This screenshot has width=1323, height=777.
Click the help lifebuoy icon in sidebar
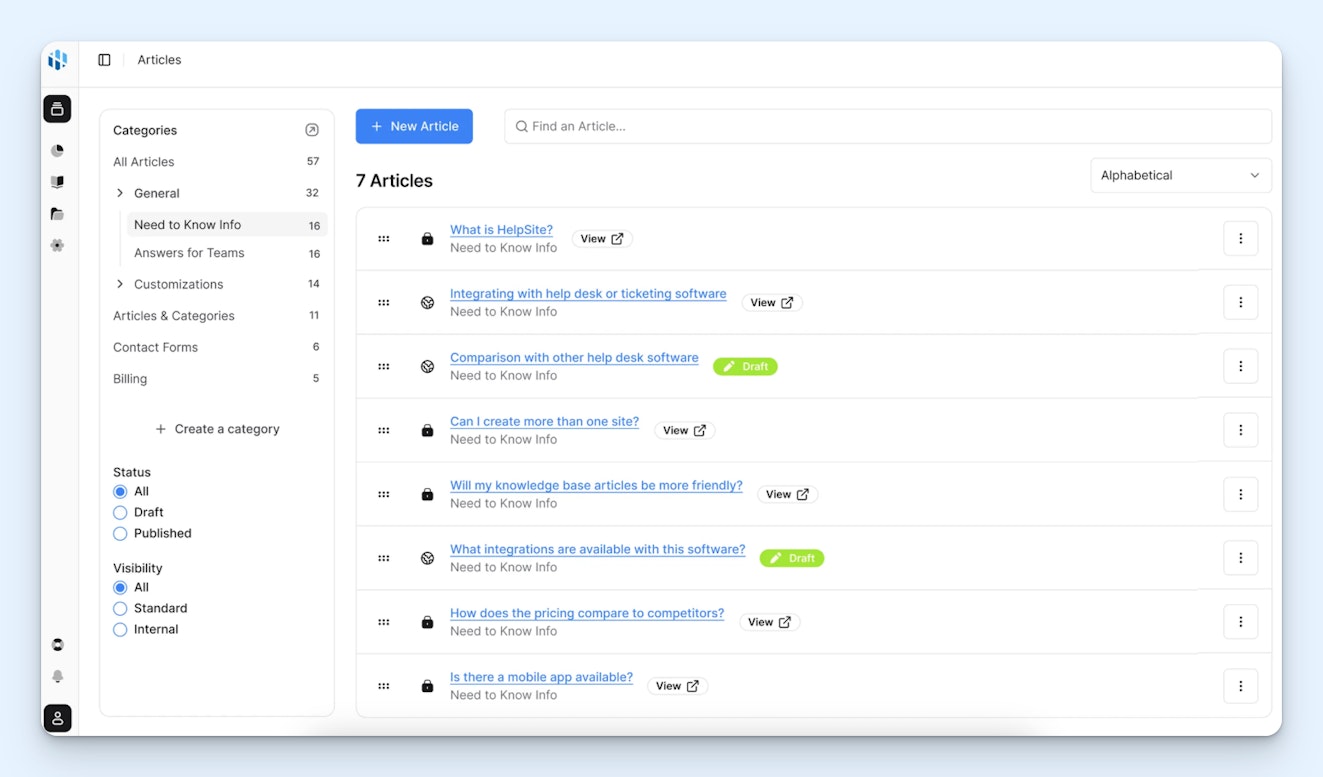tap(57, 645)
